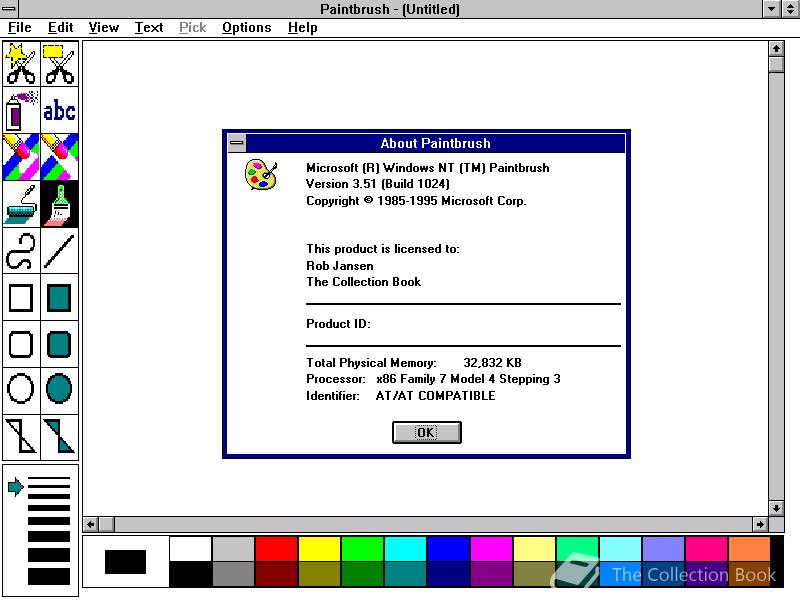Pick the bright blue color swatch
The image size is (800, 600).
[448, 549]
